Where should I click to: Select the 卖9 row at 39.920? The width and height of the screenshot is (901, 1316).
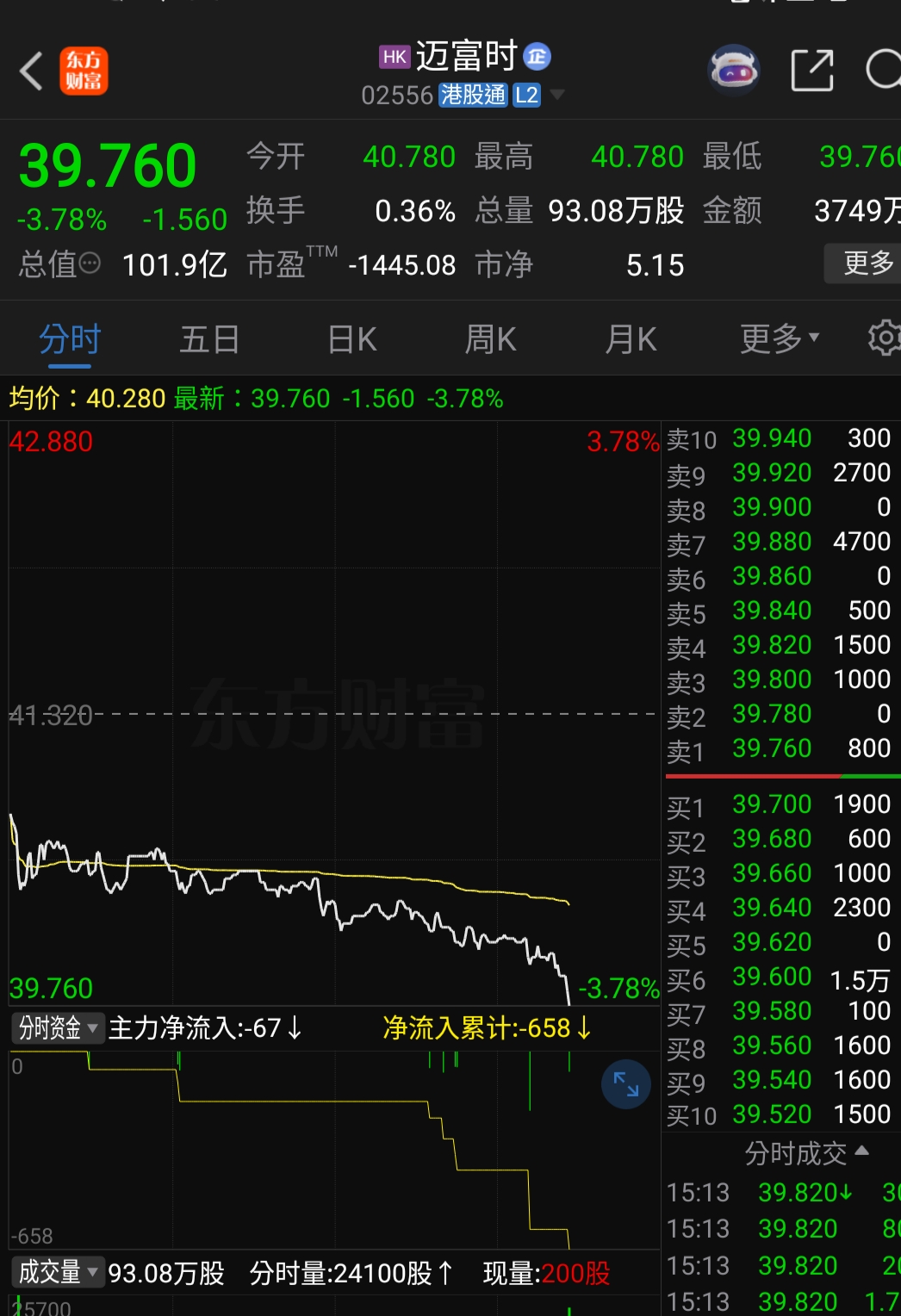[x=781, y=473]
